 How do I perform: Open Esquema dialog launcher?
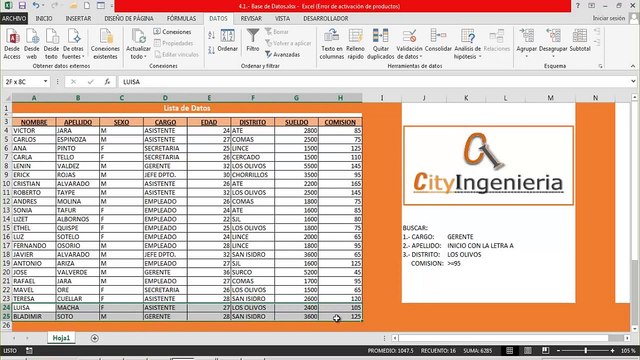pyautogui.click(x=600, y=66)
